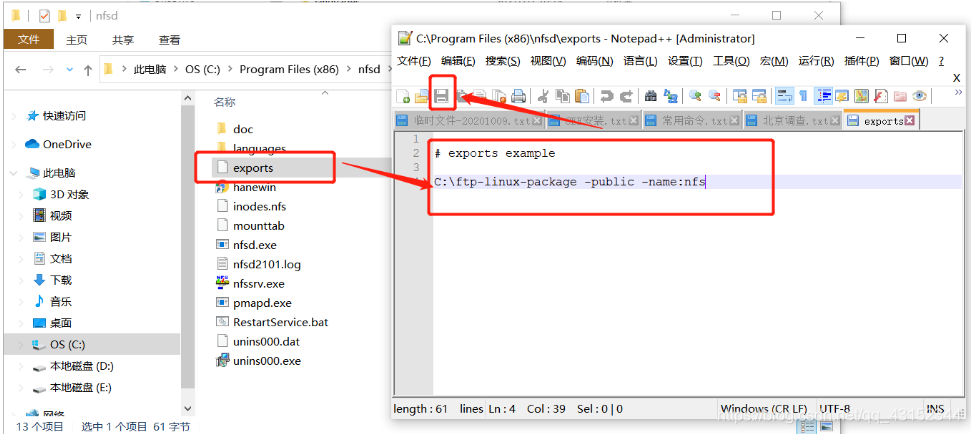Viewport: 971px width, 434px height.
Task: Open the 搜索(S) menu
Action: 503,61
